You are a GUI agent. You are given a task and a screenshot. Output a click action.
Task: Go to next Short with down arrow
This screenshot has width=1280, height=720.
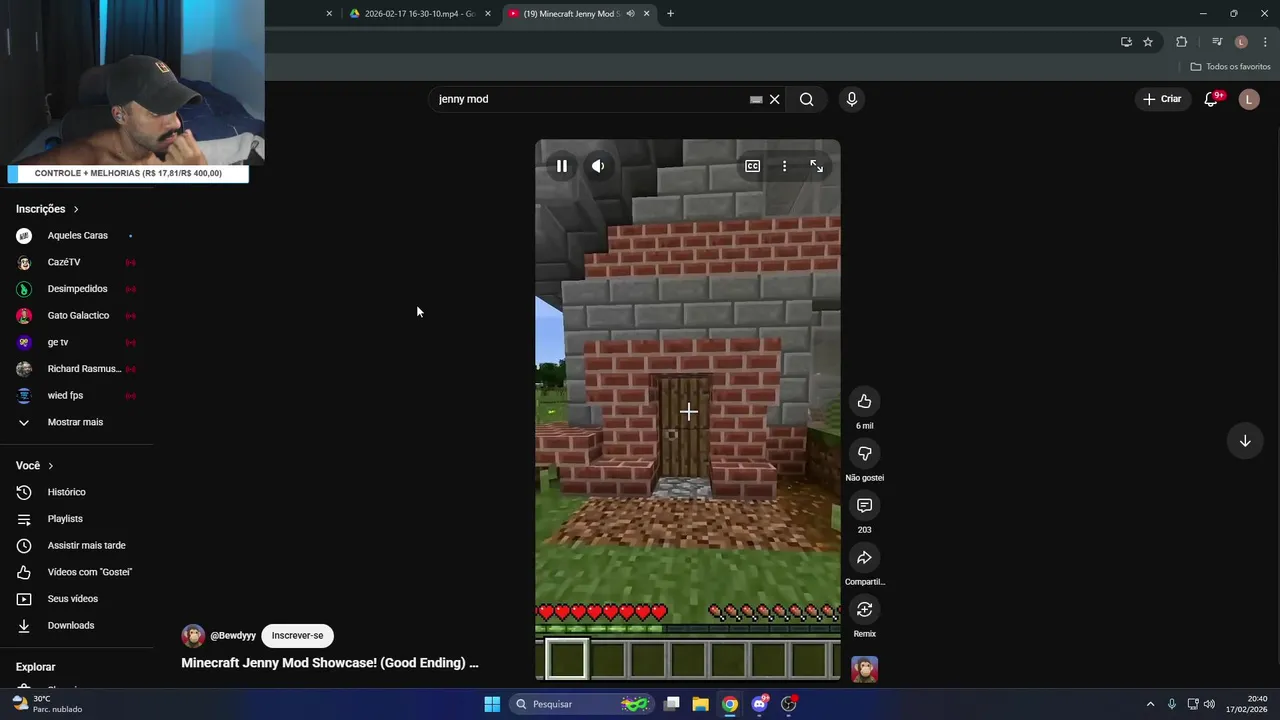[x=1245, y=441]
